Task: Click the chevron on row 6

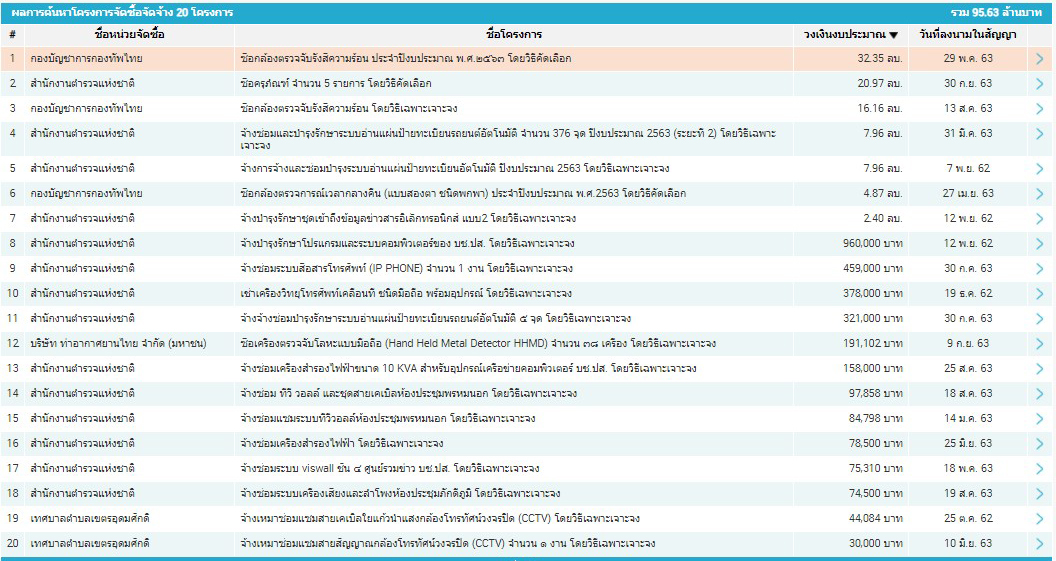Action: [x=1040, y=193]
